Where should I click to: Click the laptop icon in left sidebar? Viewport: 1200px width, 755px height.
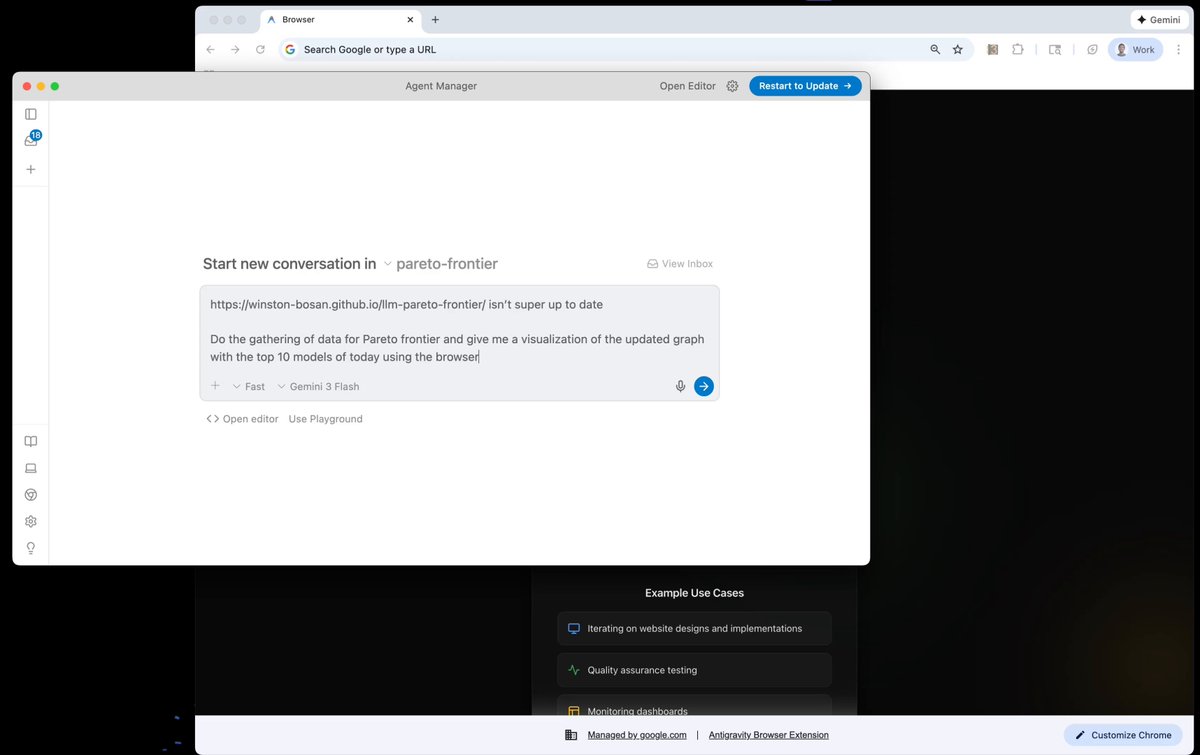pos(31,468)
